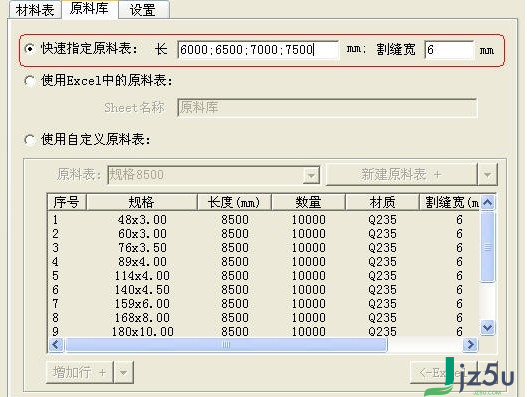Click the 长度(mm) column header
This screenshot has height=397, width=527.
(x=234, y=202)
